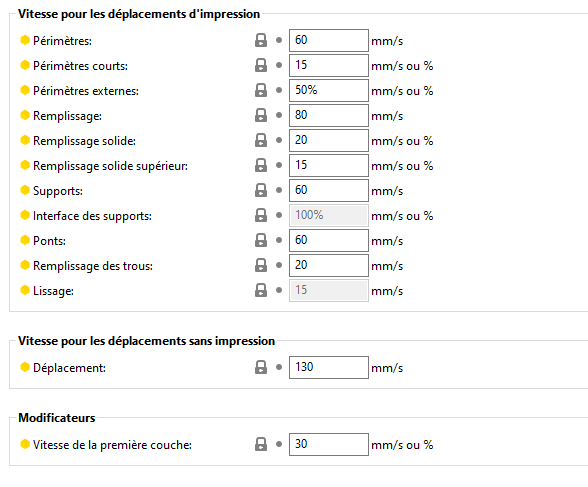Screen dimensions: 588x487
Task: Click the Remplissage des trous label
Action: tap(93, 266)
